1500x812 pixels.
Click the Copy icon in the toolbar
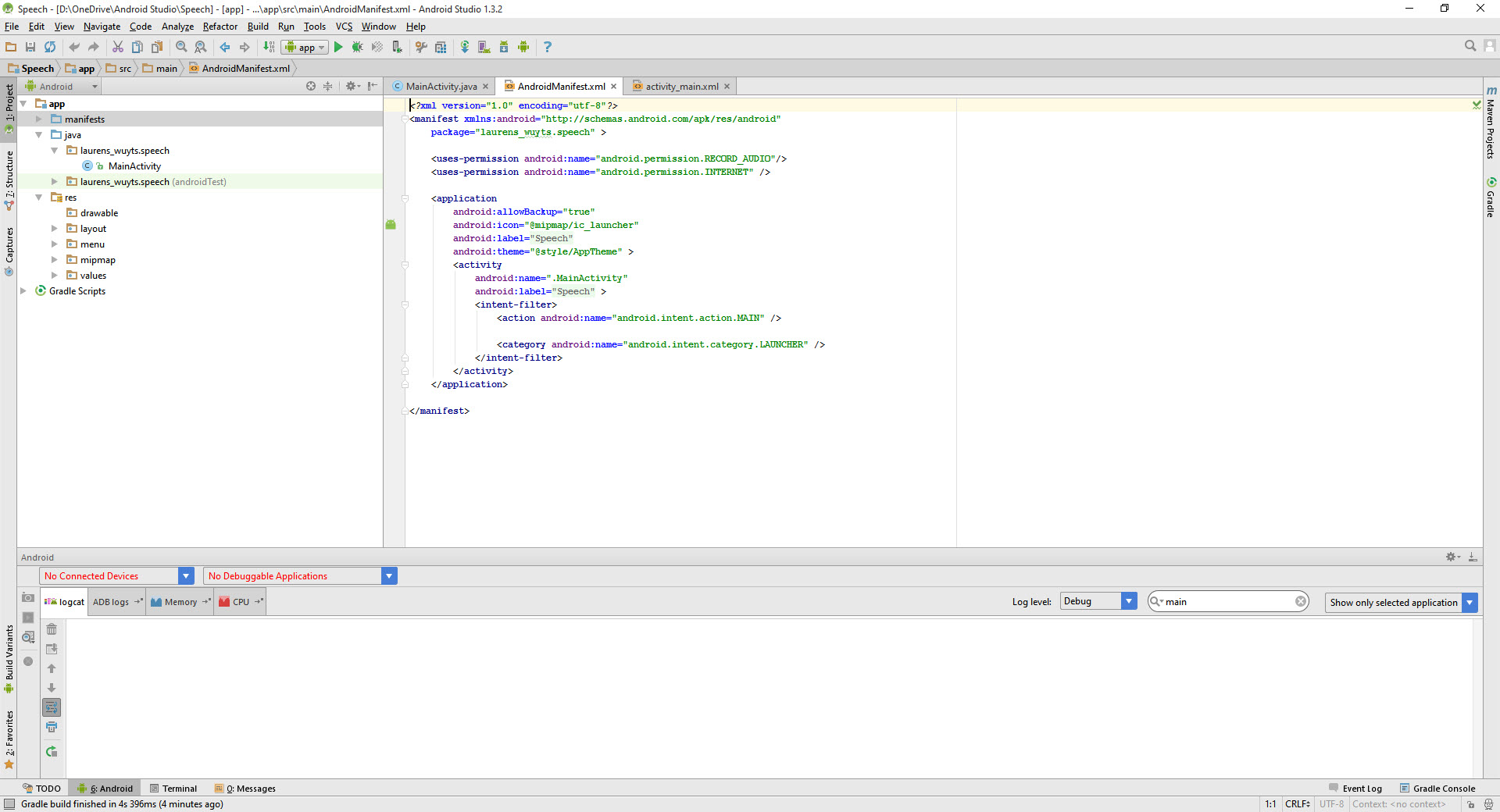point(137,47)
